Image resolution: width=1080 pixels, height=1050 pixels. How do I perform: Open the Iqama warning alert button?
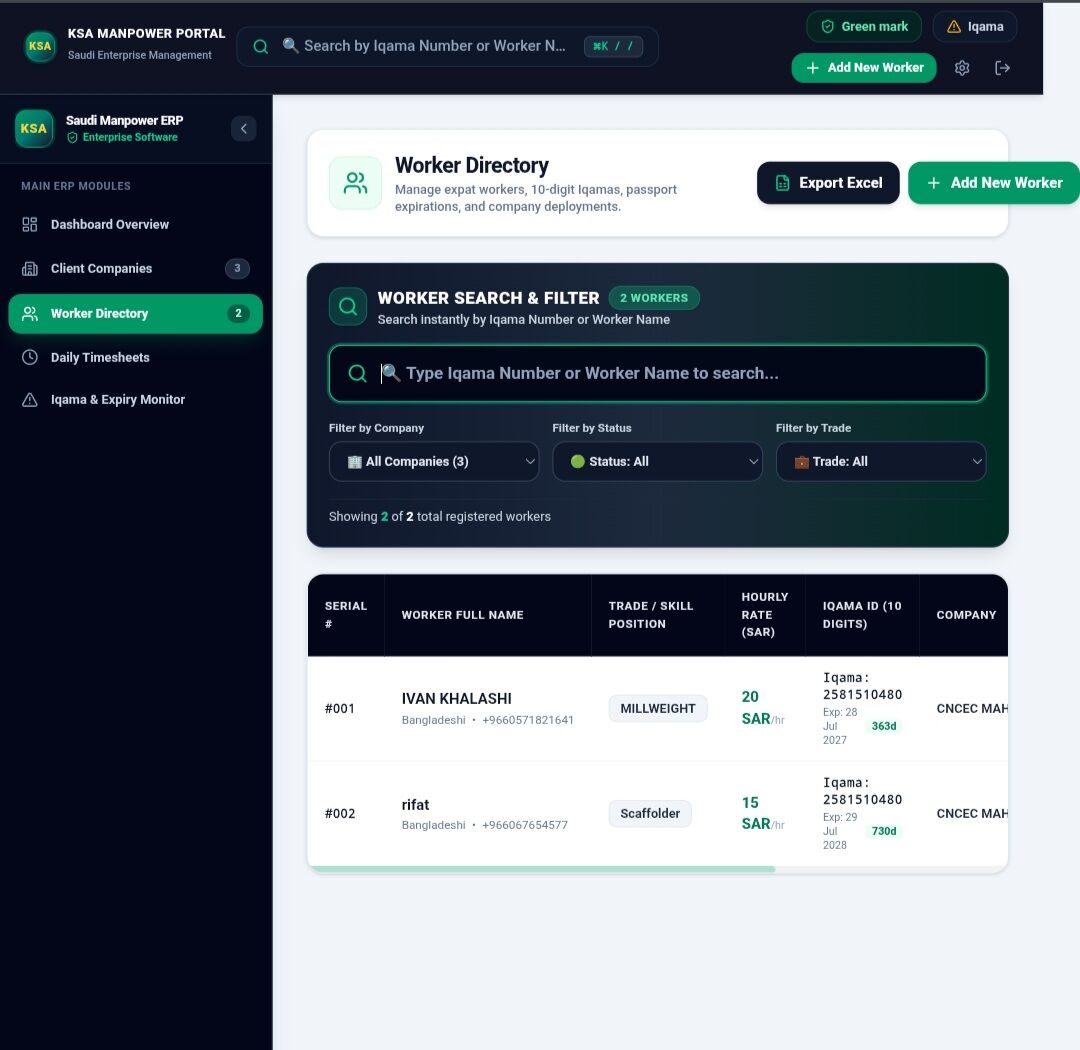tap(975, 26)
